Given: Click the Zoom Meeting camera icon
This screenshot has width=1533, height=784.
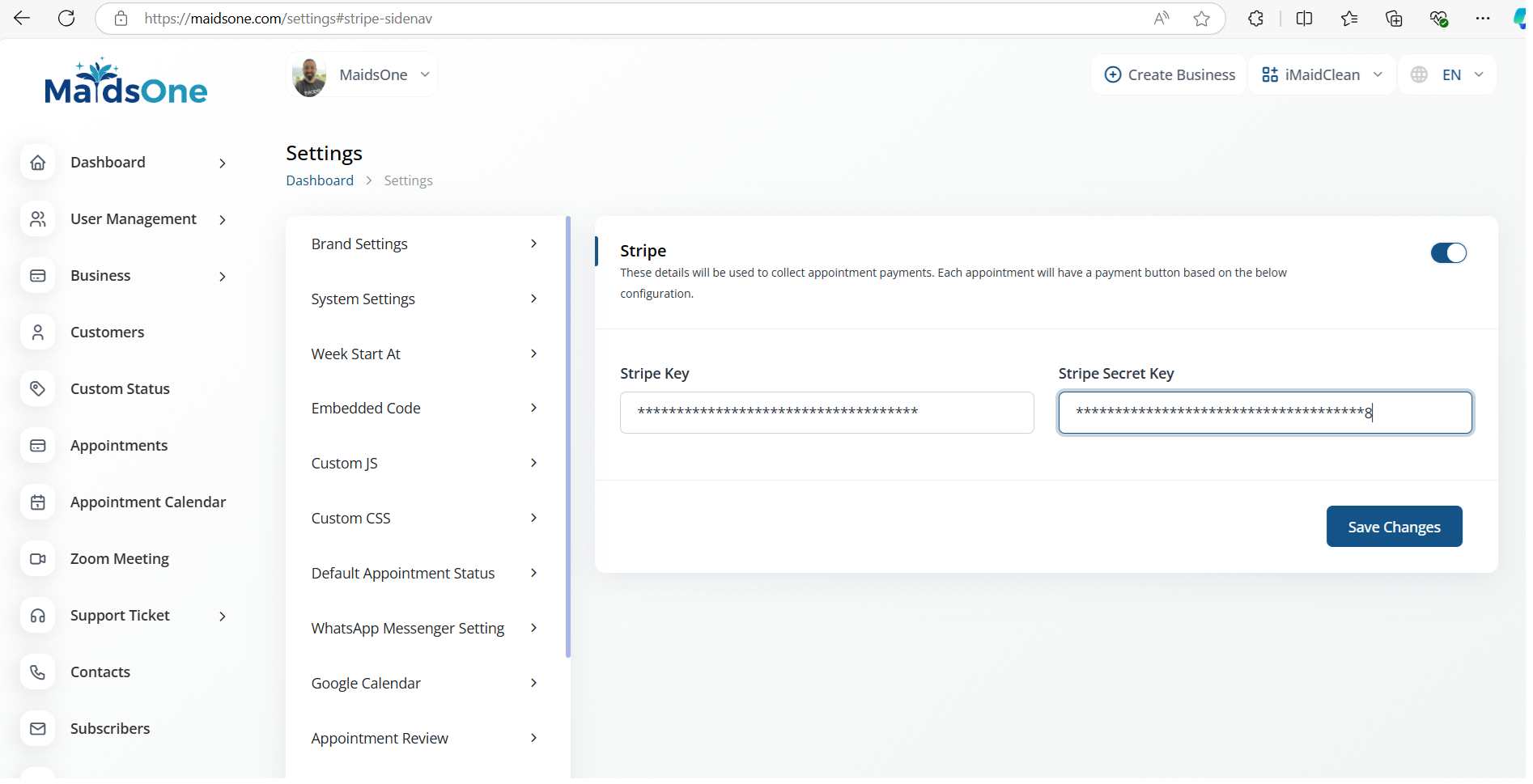Looking at the screenshot, I should click(x=38, y=559).
